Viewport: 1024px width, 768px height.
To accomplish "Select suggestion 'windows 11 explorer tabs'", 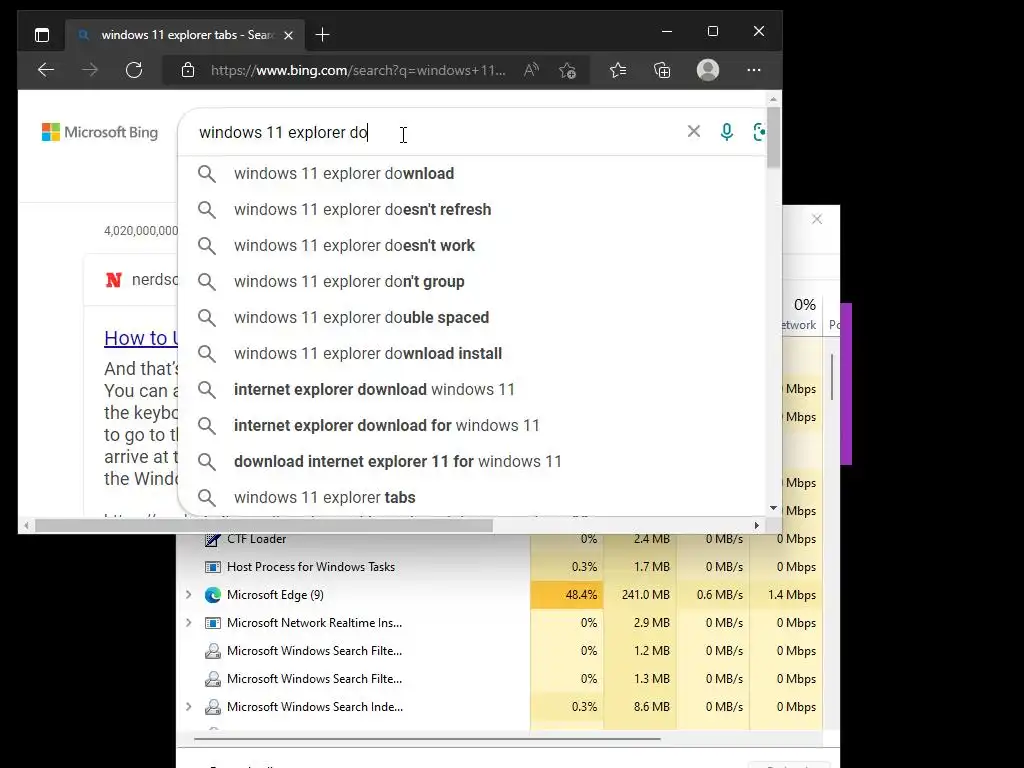I will click(x=472, y=497).
